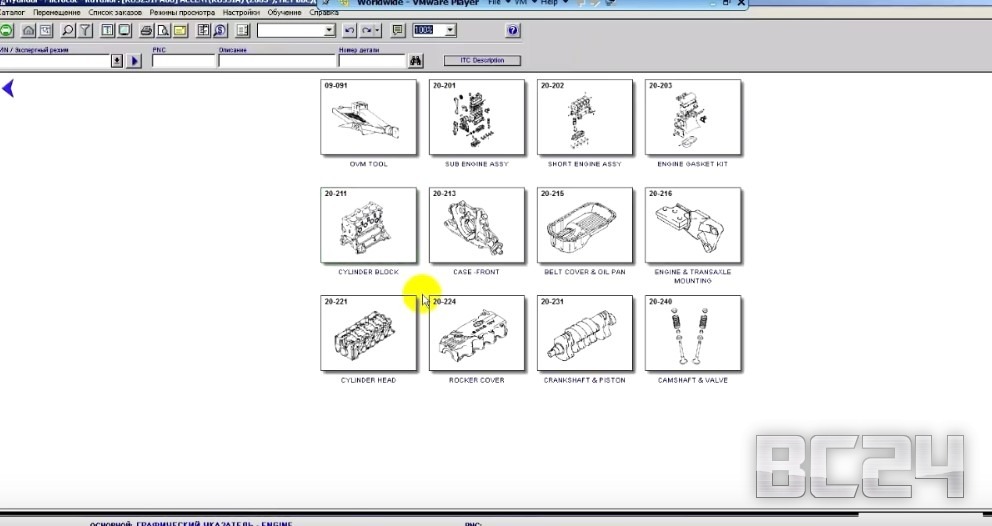992x526 pixels.
Task: Click the undo arrow icon
Action: point(350,31)
